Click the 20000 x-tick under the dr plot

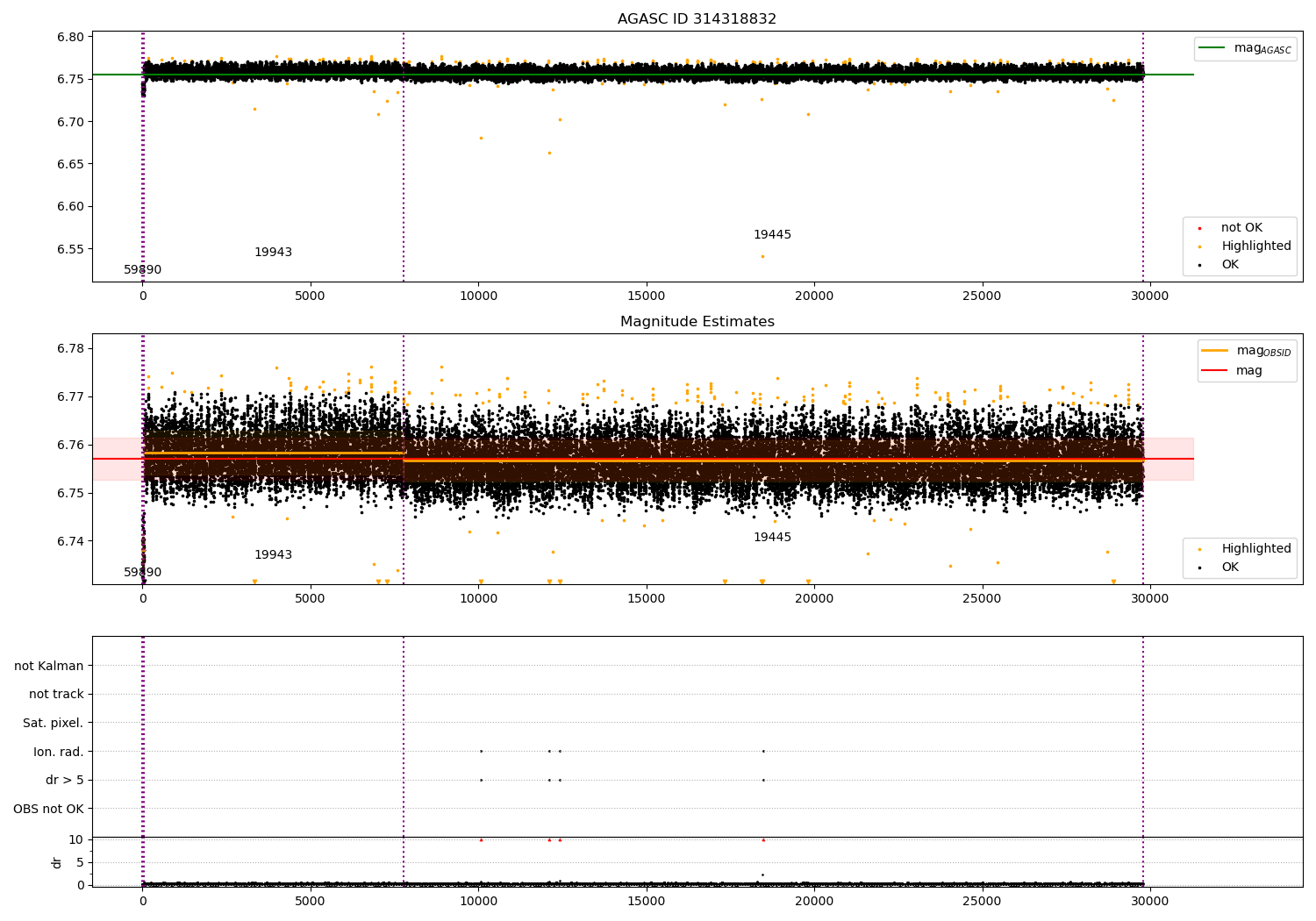point(814,902)
